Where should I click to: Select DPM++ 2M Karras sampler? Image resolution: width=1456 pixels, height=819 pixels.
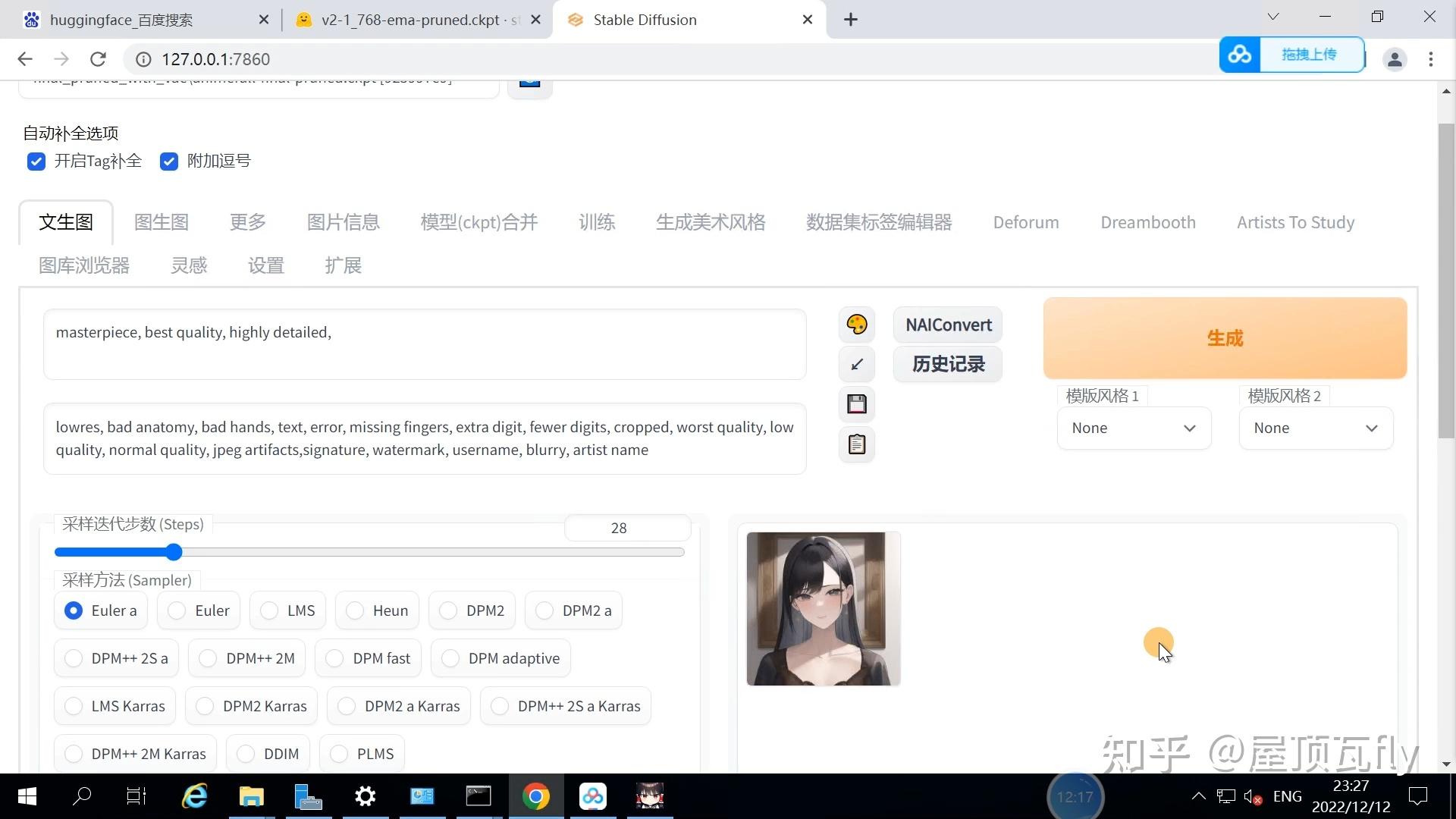[x=135, y=754]
